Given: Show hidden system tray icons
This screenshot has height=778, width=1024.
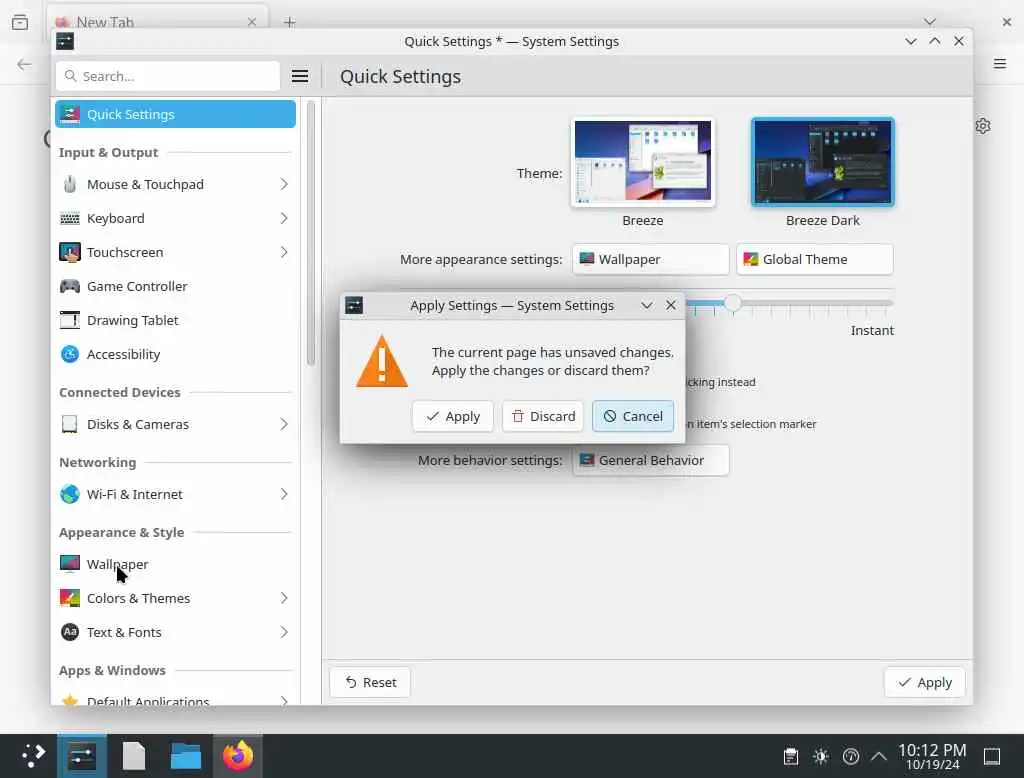Looking at the screenshot, I should tap(879, 756).
